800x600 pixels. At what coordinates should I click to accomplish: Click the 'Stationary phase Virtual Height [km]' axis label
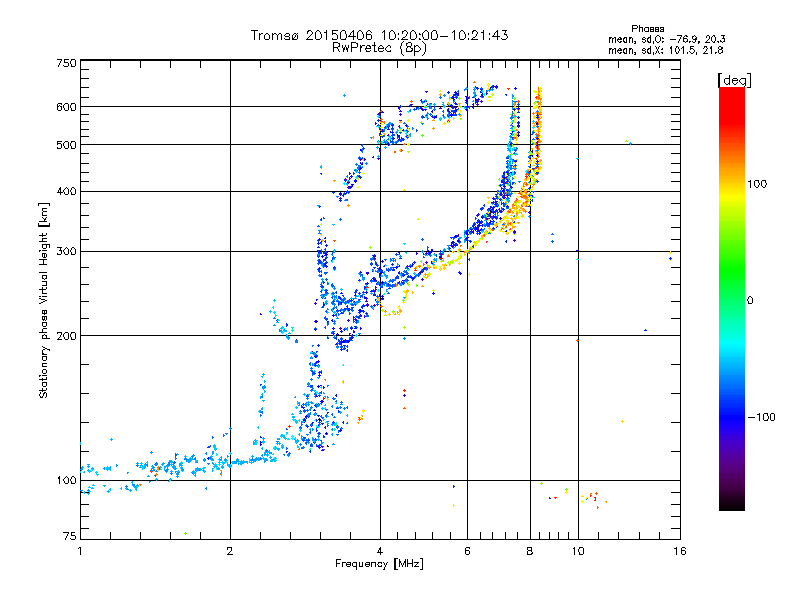(43, 300)
